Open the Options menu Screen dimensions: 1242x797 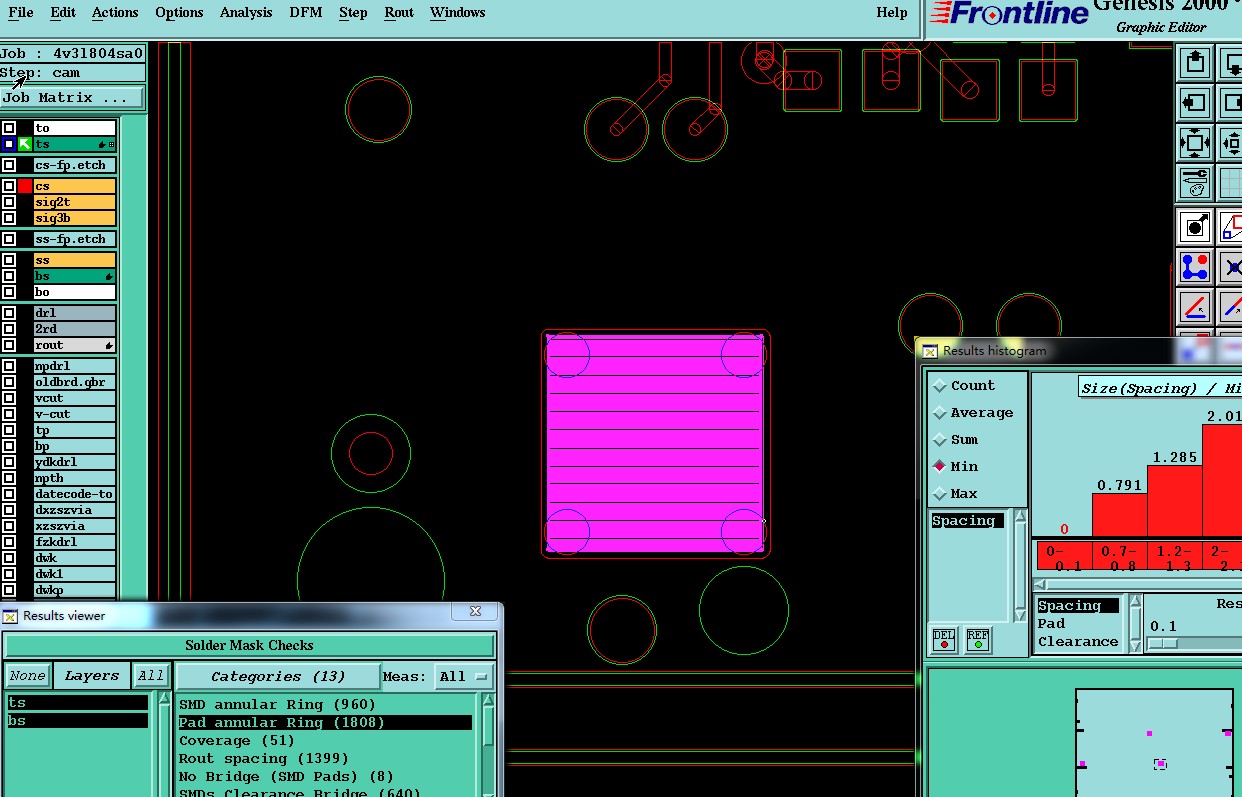point(179,12)
